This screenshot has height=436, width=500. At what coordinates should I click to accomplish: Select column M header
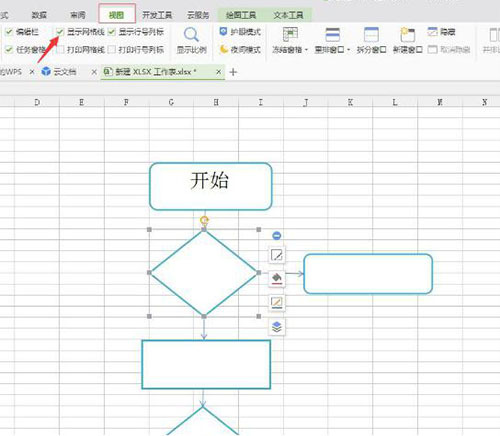click(x=440, y=102)
